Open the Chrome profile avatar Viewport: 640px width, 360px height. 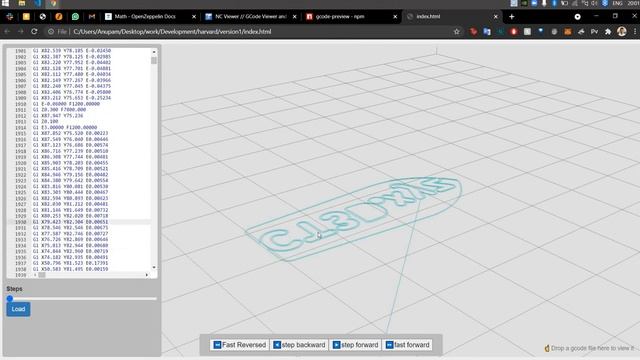622,31
